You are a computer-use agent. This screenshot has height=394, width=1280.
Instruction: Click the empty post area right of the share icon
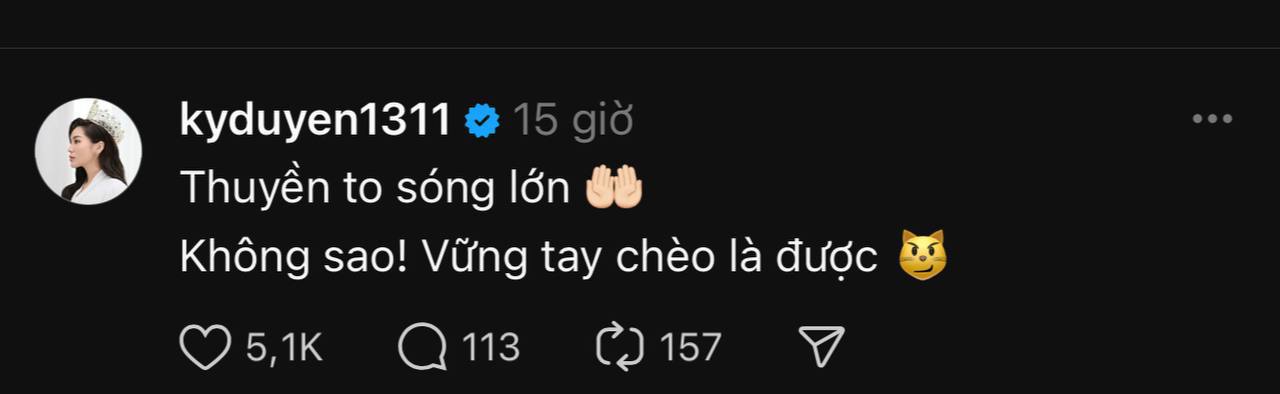[1050, 347]
